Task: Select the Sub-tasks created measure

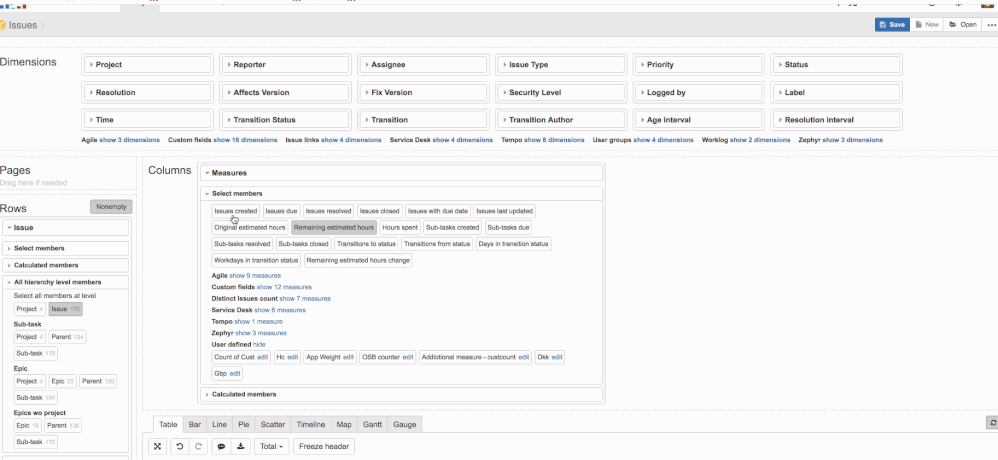Action: [x=453, y=227]
